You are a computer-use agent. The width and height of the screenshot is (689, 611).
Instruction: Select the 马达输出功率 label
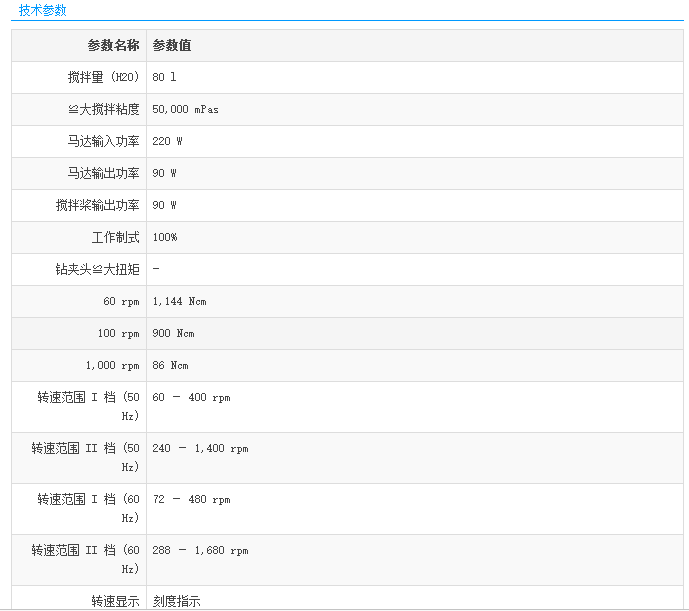103,173
